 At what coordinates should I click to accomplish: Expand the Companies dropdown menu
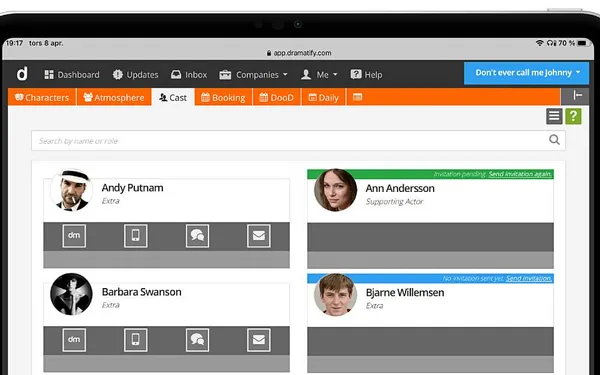[253, 75]
